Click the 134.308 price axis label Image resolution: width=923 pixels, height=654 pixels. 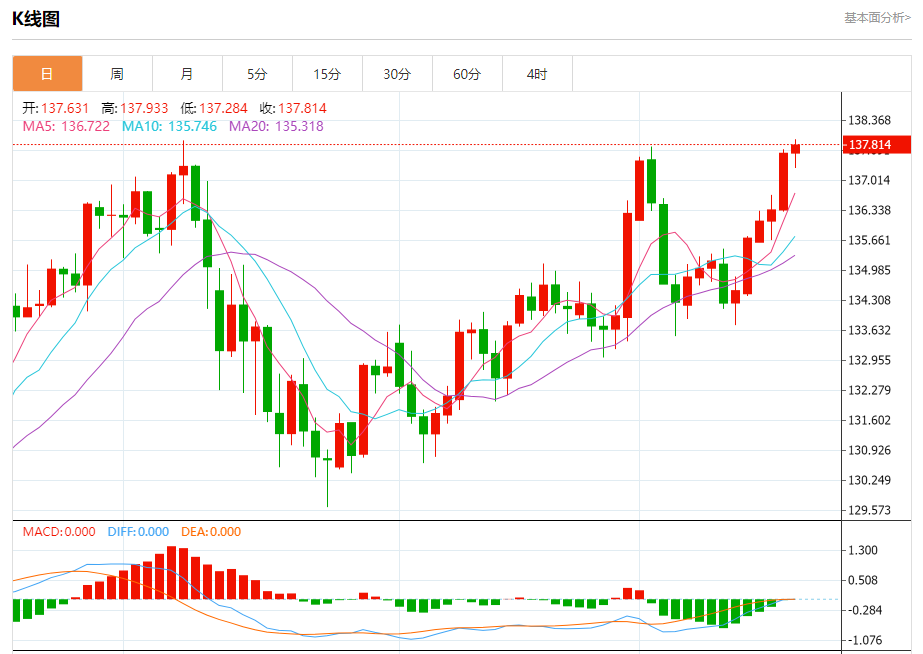coord(869,300)
